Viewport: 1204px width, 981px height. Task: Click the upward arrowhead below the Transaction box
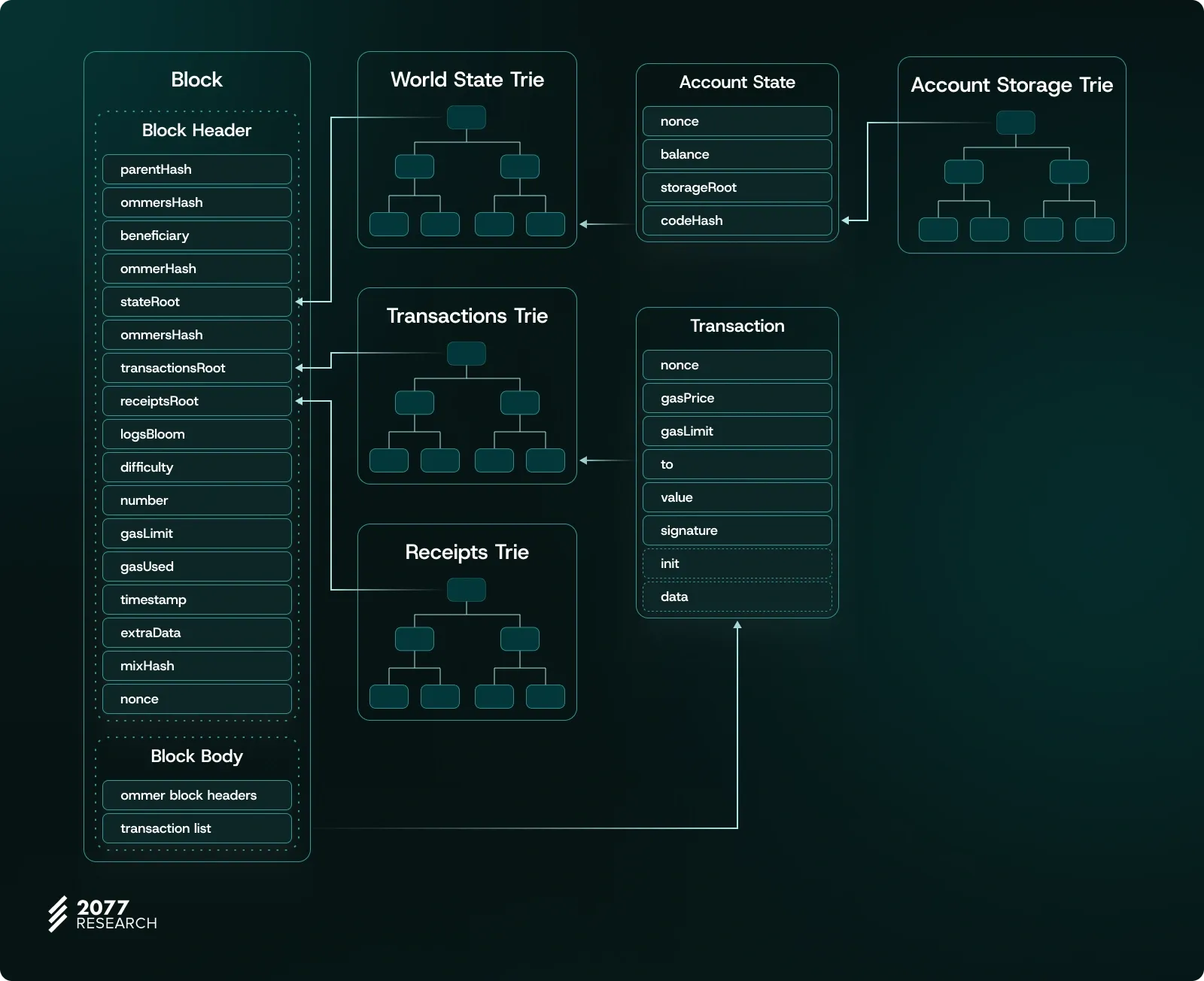pyautogui.click(x=737, y=626)
